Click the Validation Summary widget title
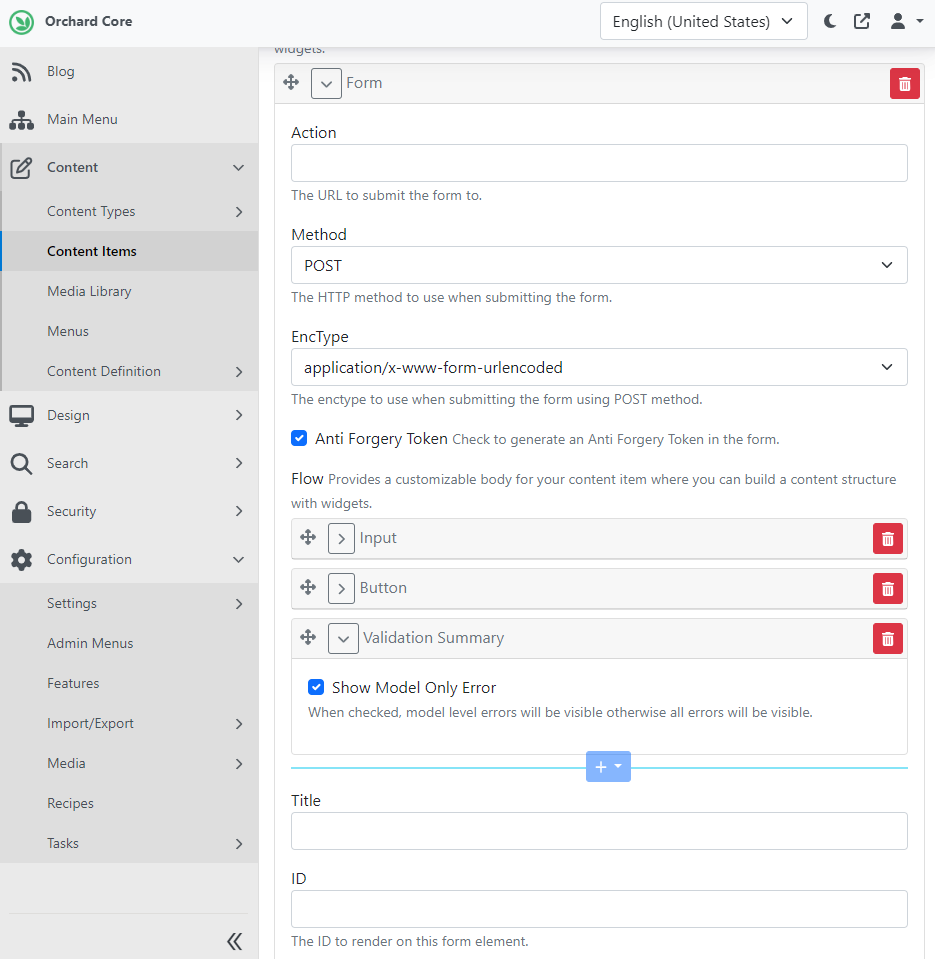This screenshot has width=935, height=959. click(x=433, y=638)
